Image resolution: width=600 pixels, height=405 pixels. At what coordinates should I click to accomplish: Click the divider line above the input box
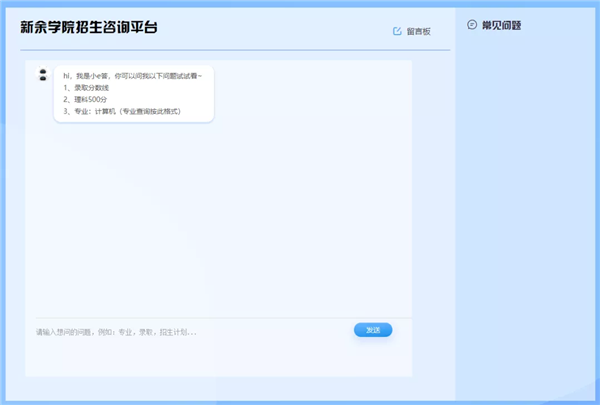(x=220, y=318)
